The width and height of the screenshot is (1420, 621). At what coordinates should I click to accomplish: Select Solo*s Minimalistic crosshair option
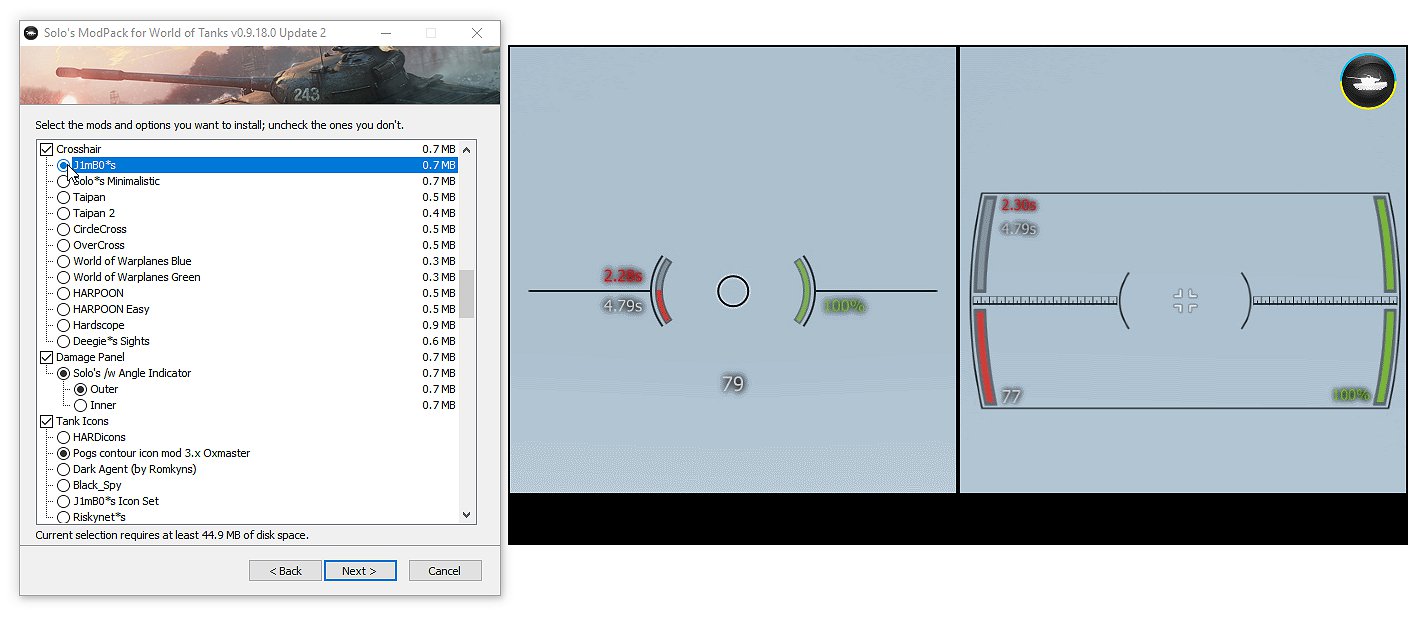(64, 181)
